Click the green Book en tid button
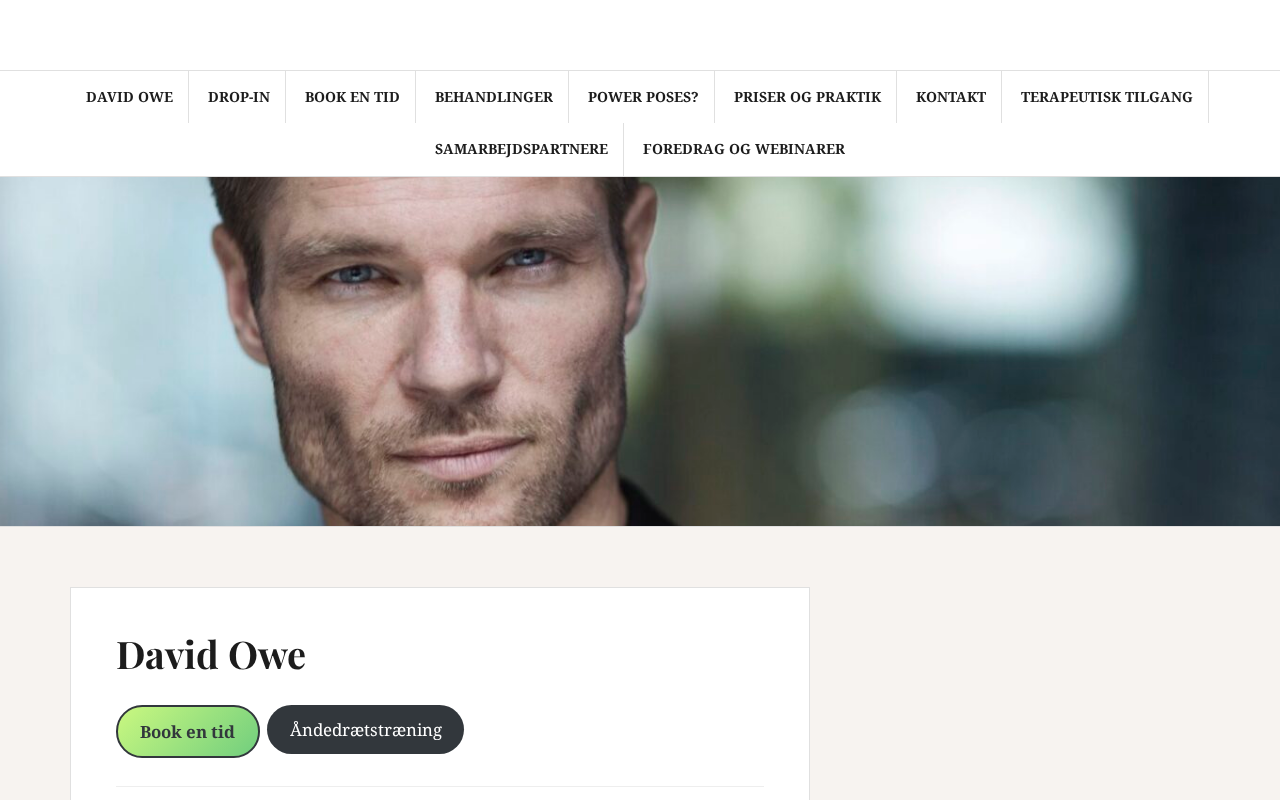The width and height of the screenshot is (1280, 800). pyautogui.click(x=188, y=731)
